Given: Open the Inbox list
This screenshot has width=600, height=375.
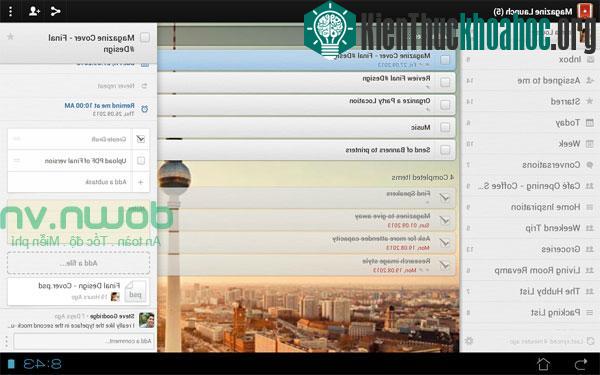Looking at the screenshot, I should (x=530, y=59).
